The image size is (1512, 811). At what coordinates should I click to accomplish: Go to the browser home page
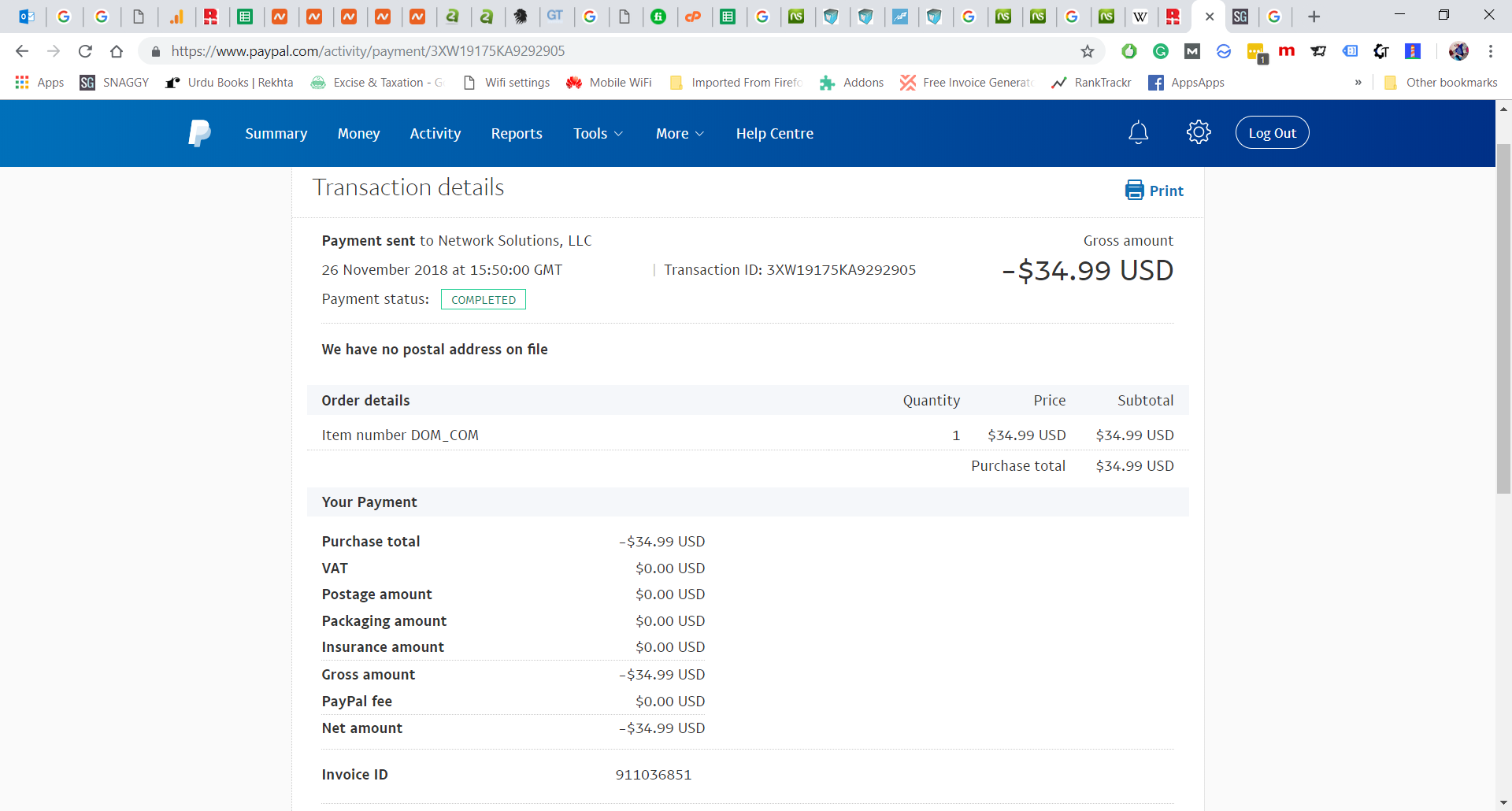pyautogui.click(x=117, y=51)
